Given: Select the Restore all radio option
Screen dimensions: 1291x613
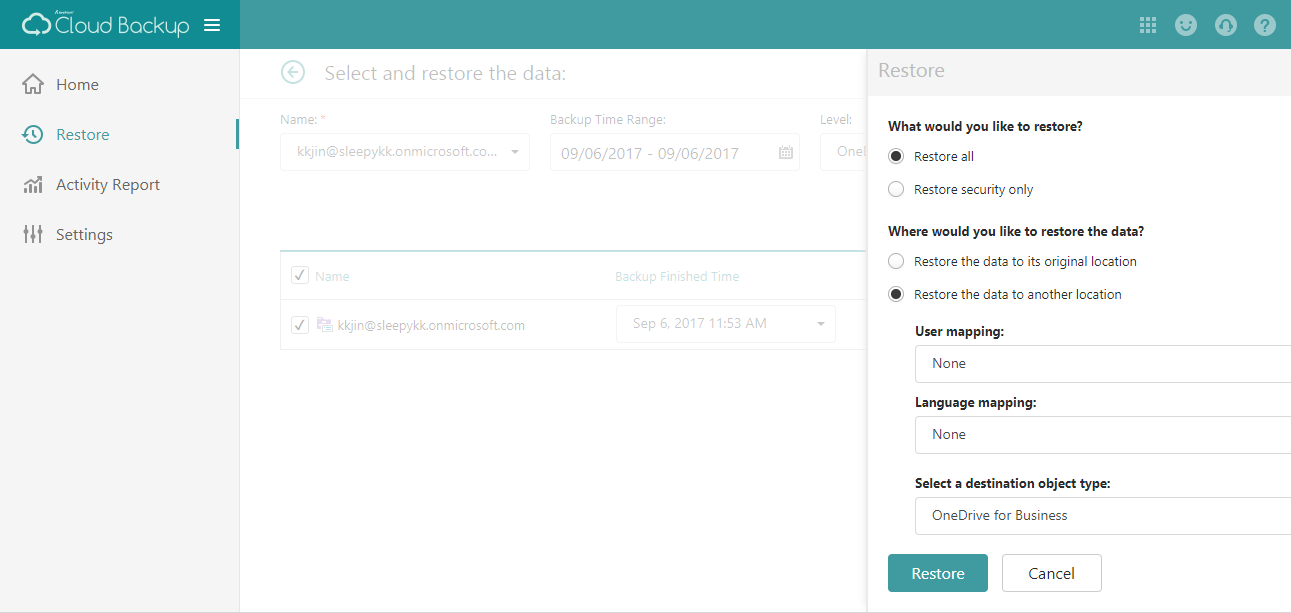Looking at the screenshot, I should (x=896, y=157).
